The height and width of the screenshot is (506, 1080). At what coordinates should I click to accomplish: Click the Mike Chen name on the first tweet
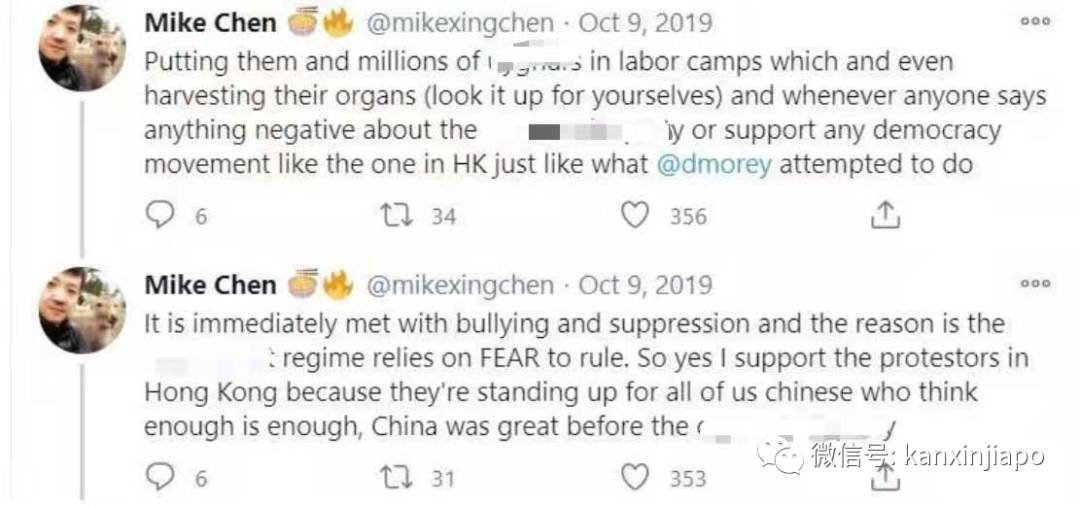click(210, 23)
